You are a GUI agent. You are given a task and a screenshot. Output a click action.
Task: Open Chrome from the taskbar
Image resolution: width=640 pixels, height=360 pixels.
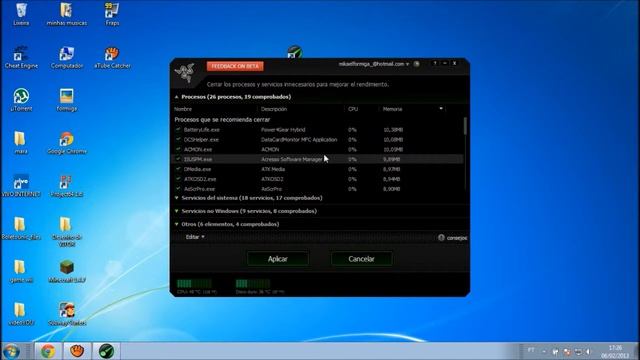point(48,351)
